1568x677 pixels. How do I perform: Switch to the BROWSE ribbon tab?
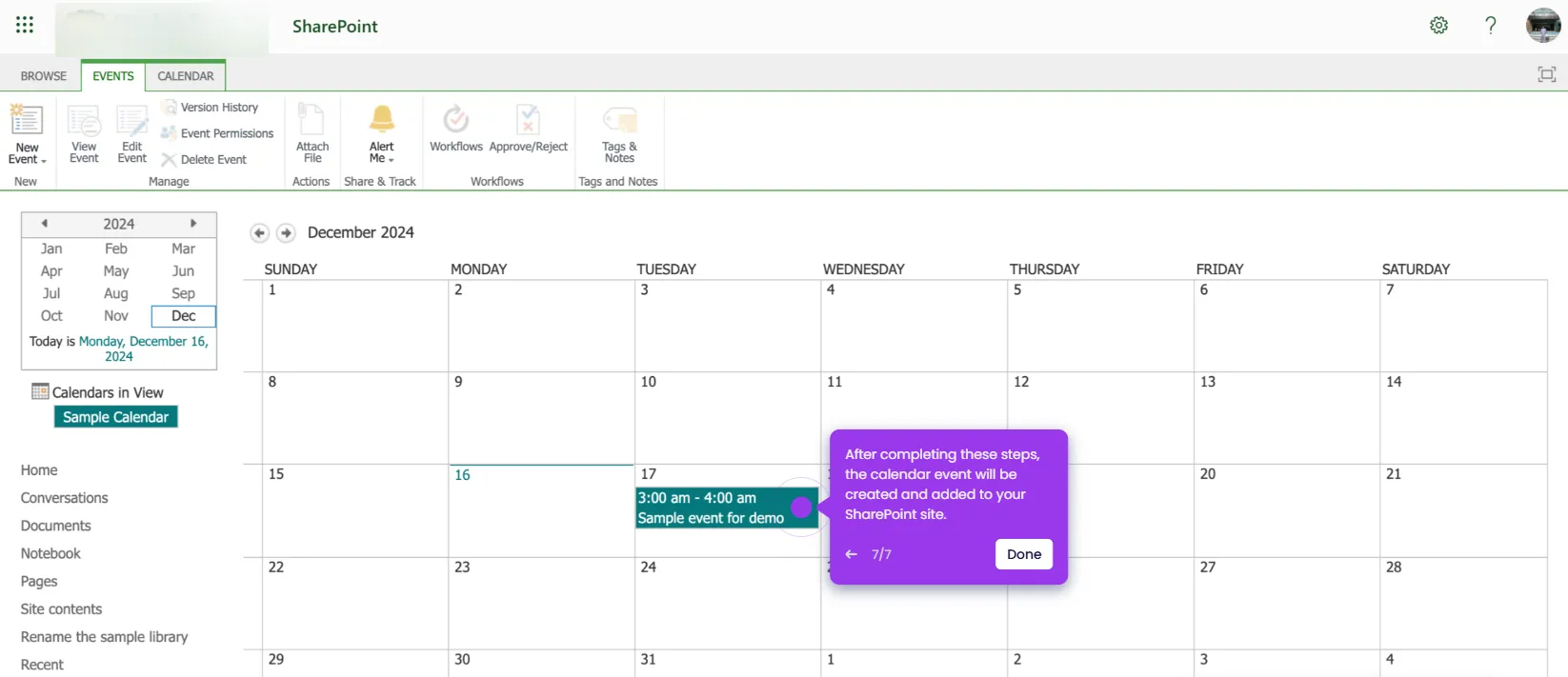[x=44, y=76]
